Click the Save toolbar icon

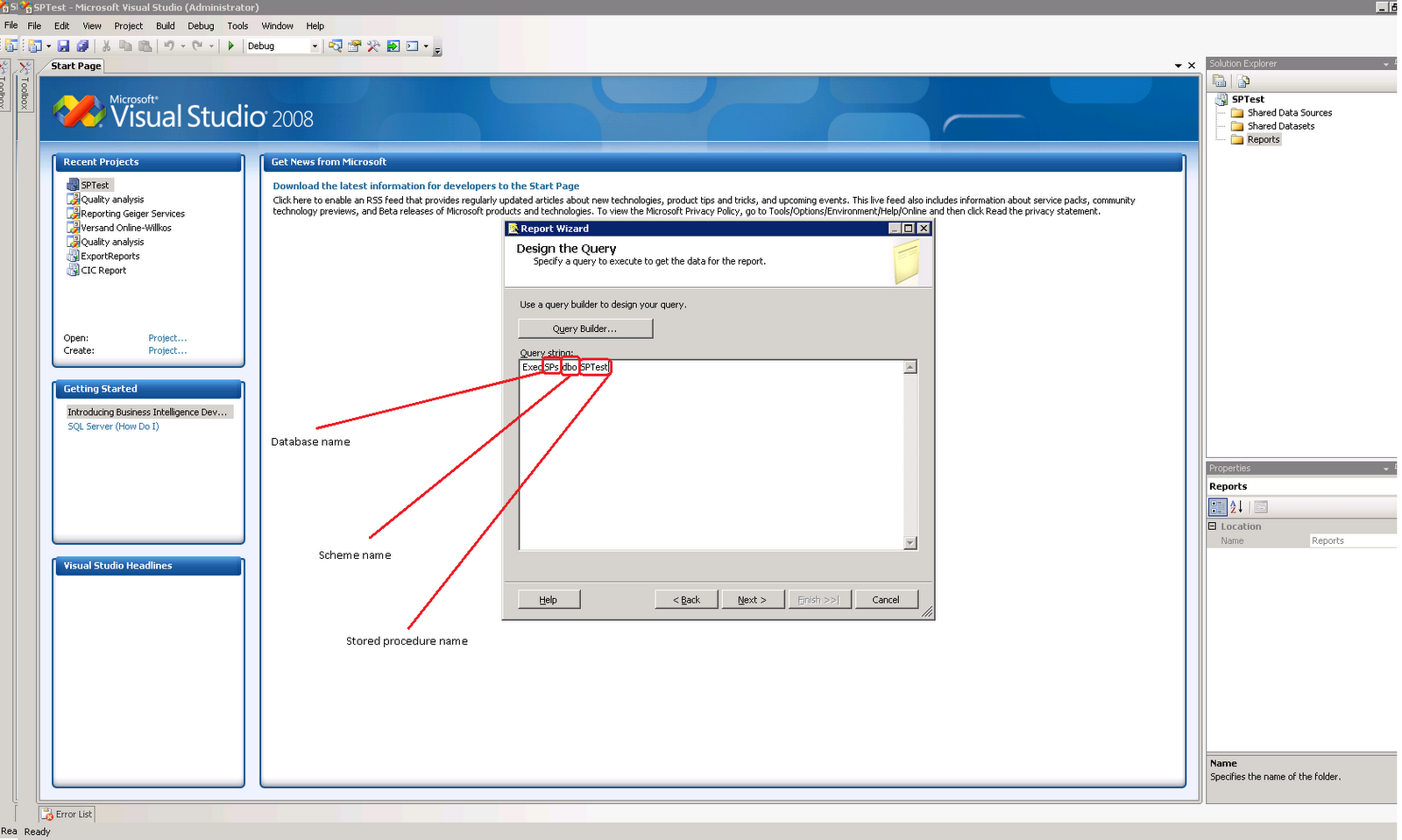coord(63,46)
